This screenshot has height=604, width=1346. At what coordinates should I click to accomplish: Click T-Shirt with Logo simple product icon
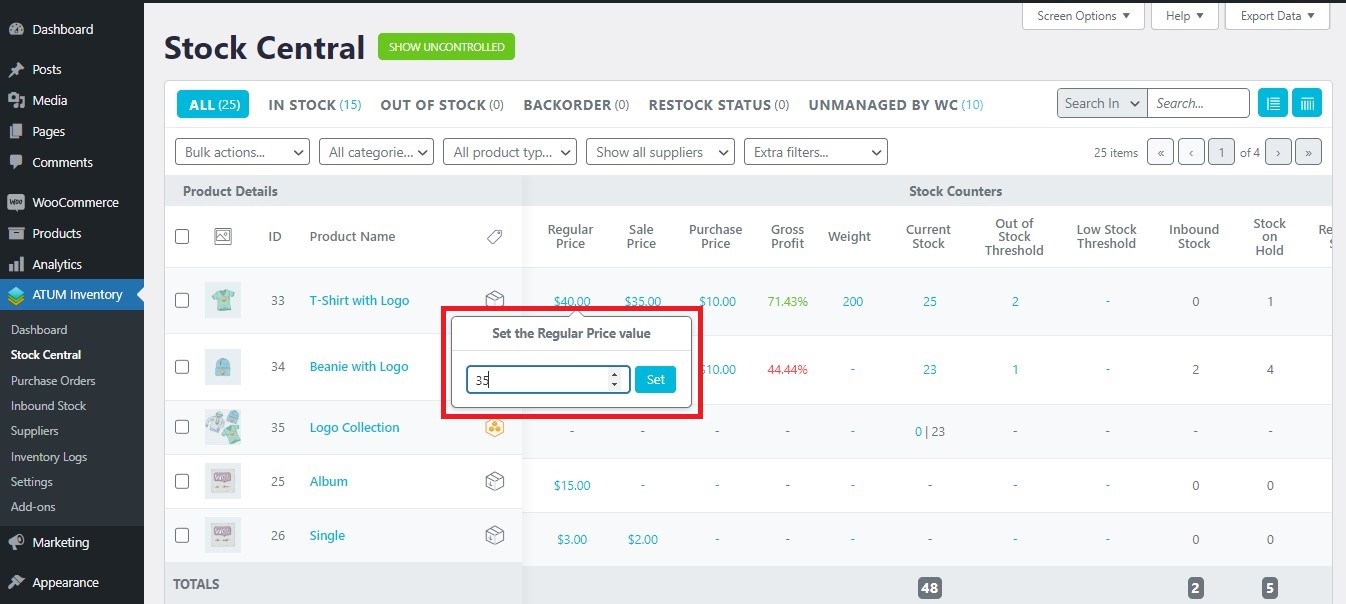coord(494,300)
